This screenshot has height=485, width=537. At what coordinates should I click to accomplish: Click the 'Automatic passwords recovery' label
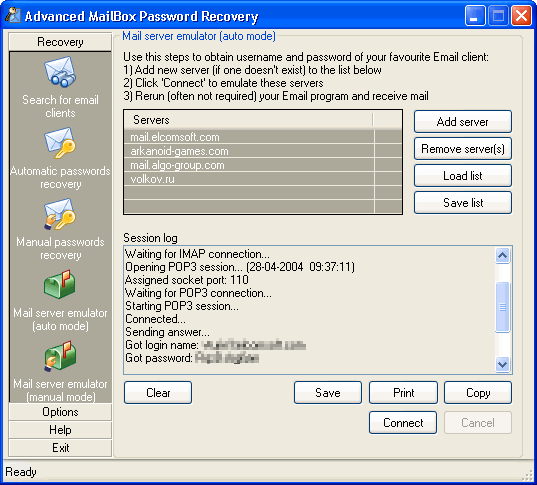[60, 177]
